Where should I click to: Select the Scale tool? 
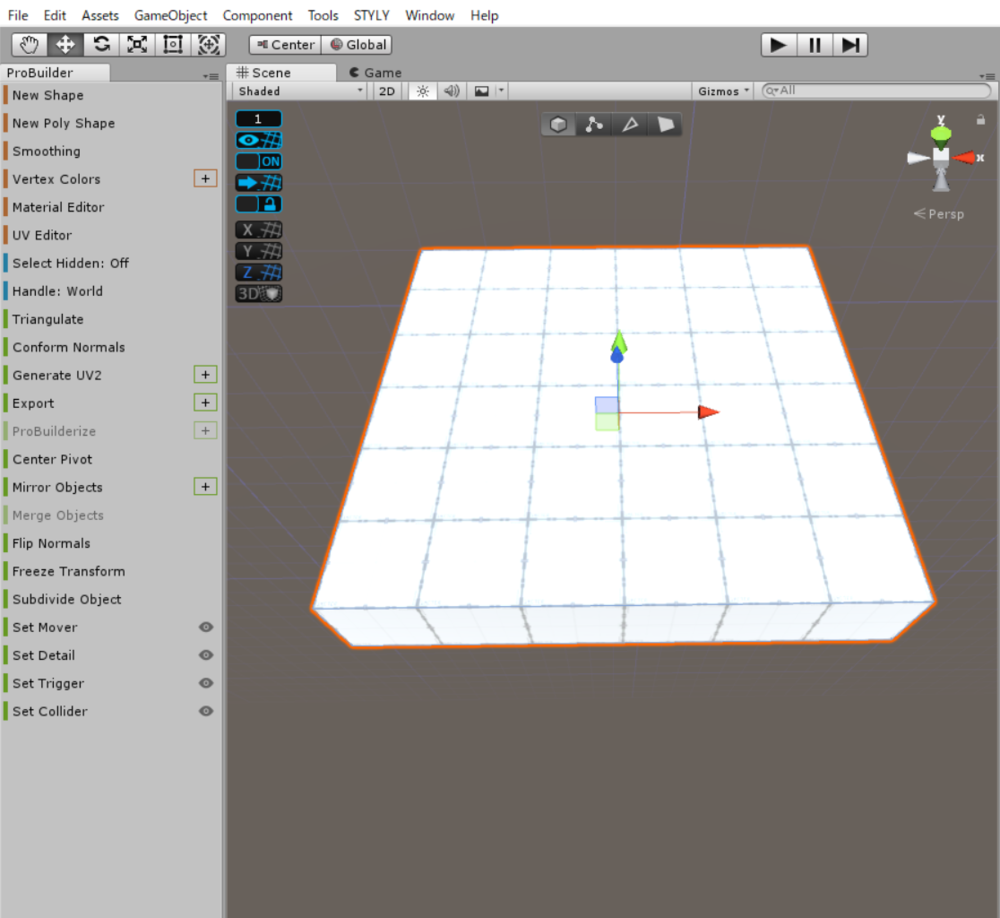(136, 44)
